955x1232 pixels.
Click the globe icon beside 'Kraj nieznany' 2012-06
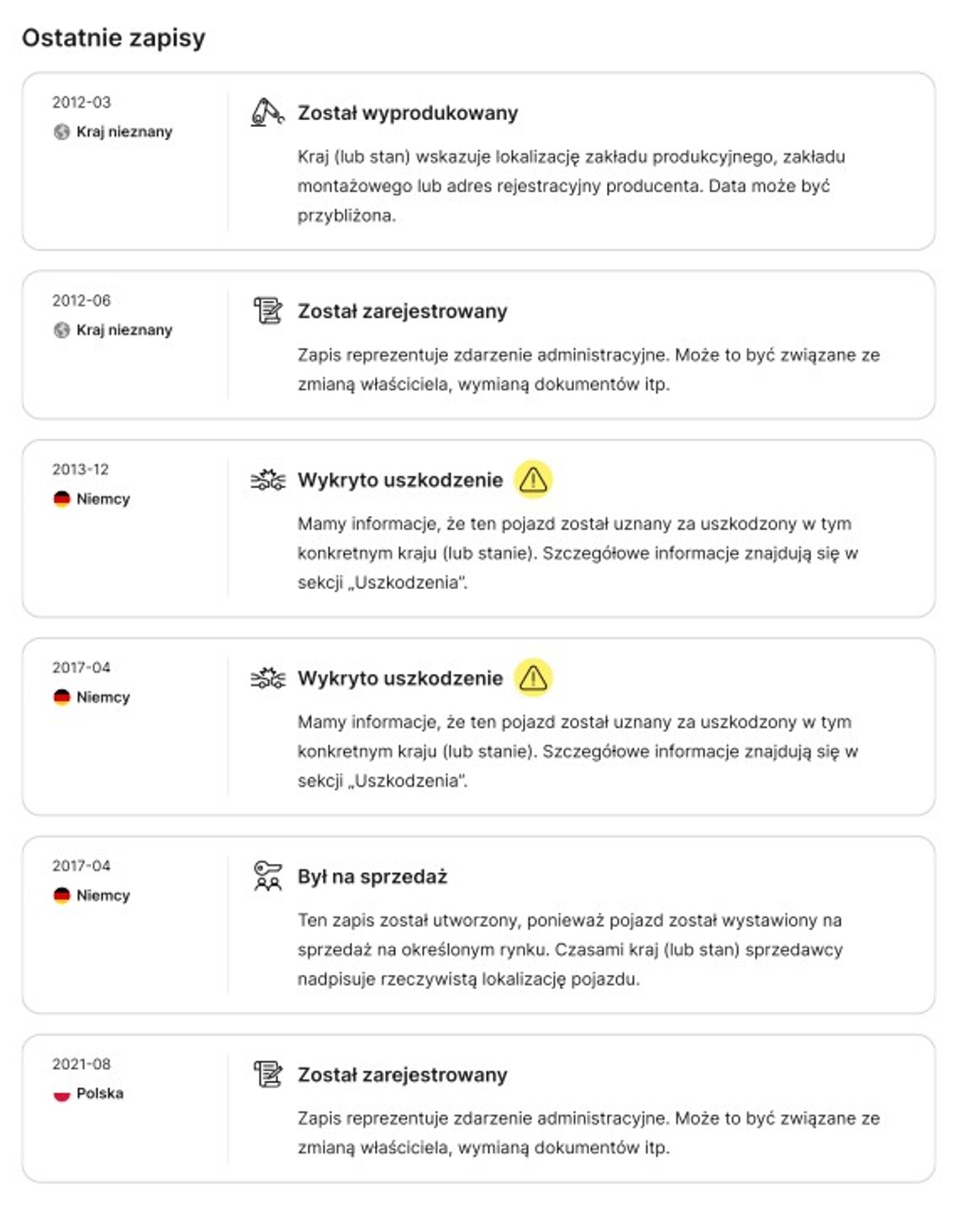pos(62,330)
